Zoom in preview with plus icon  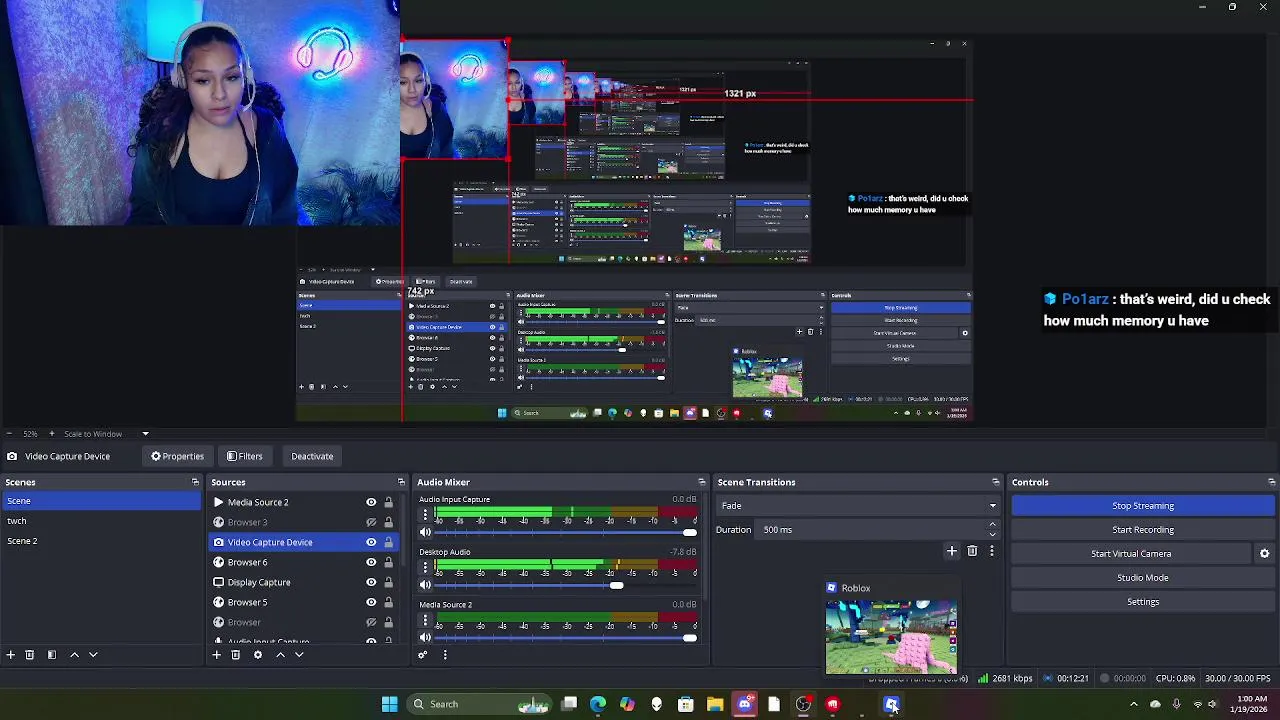click(51, 434)
